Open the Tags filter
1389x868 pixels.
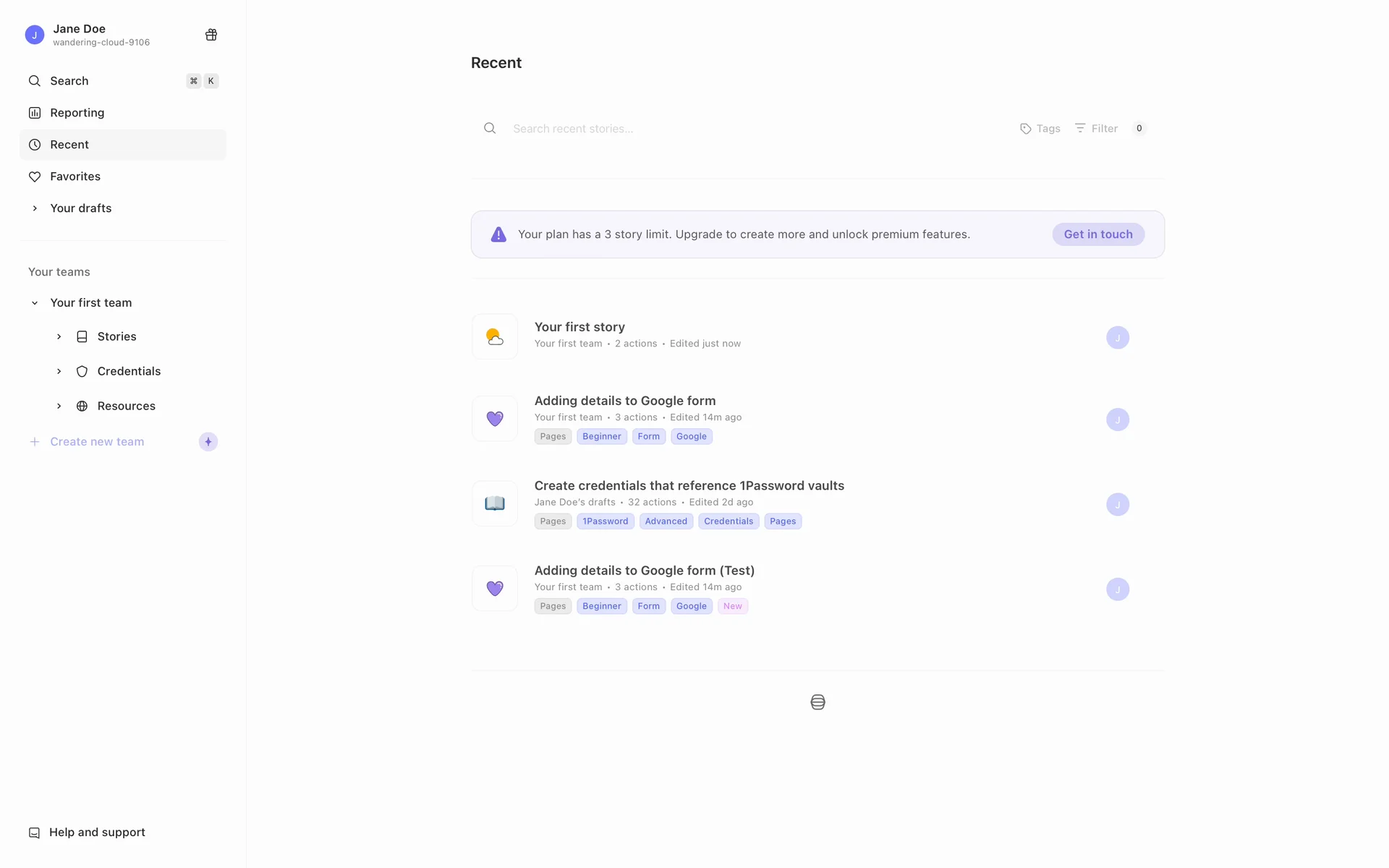[x=1040, y=129]
